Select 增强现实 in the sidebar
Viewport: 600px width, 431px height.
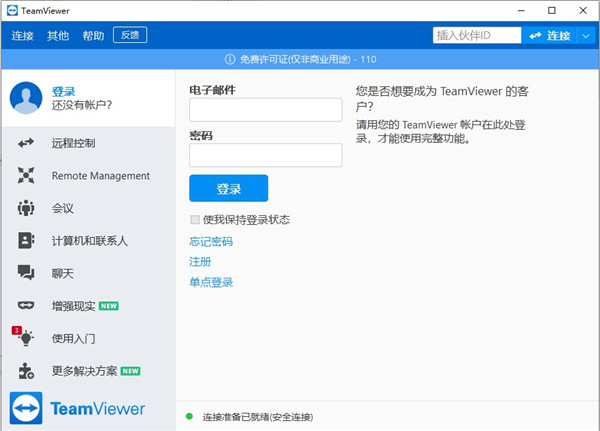[89, 306]
